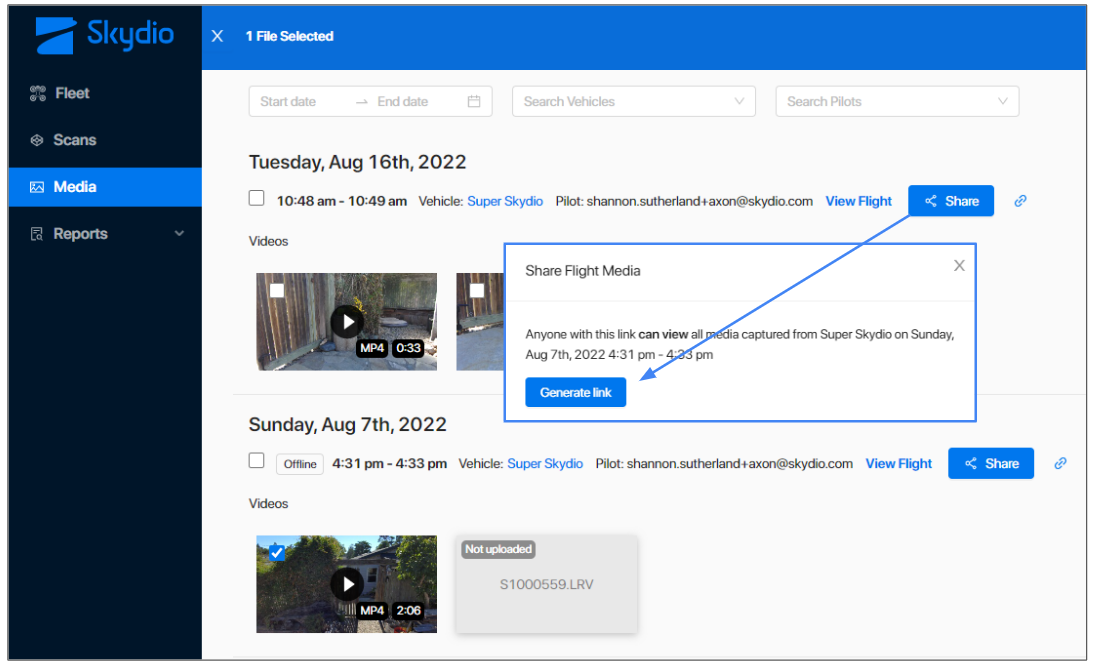Go to Fleet in the sidebar

pyautogui.click(x=72, y=93)
